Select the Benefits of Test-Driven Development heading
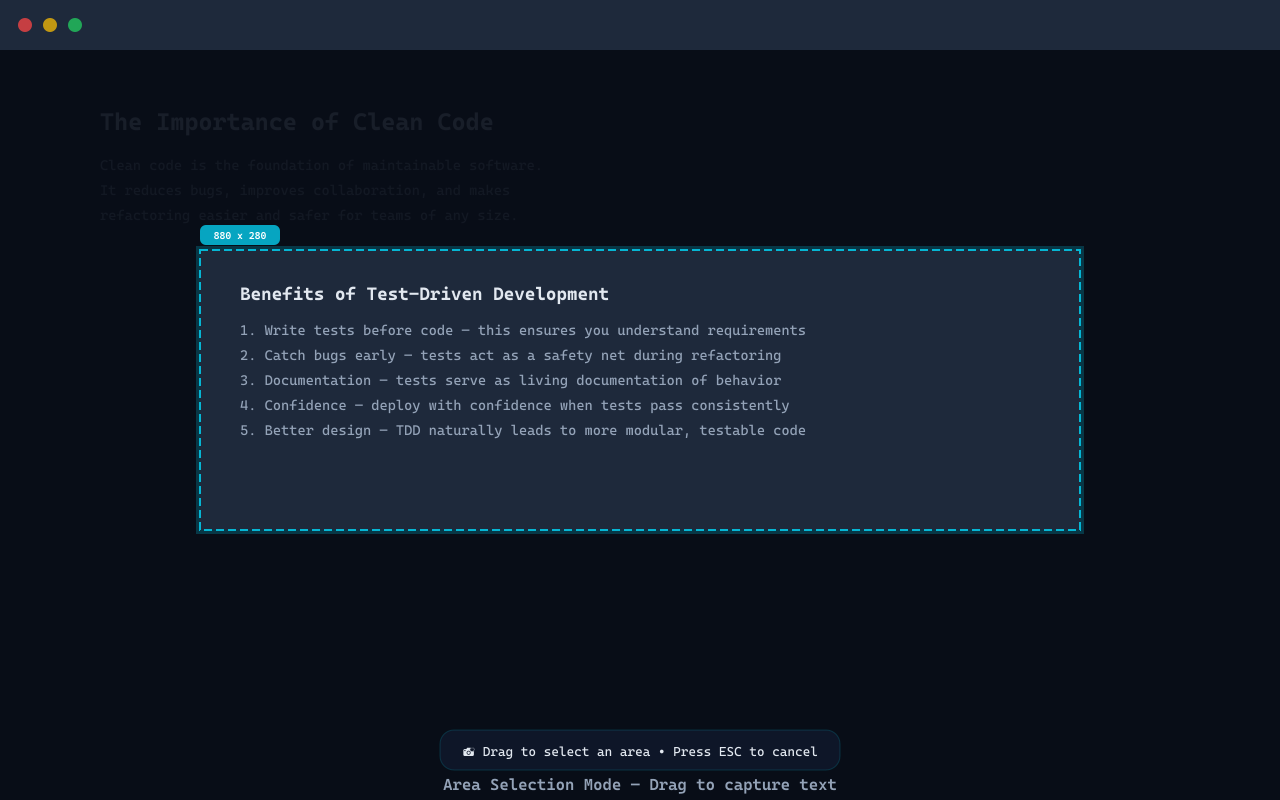The width and height of the screenshot is (1280, 800). tap(424, 294)
